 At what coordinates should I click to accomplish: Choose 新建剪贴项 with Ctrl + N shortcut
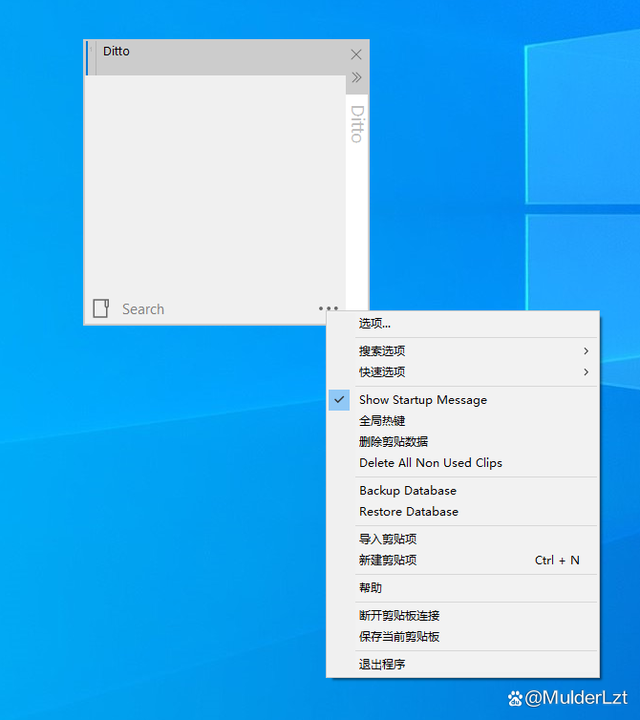[462, 560]
